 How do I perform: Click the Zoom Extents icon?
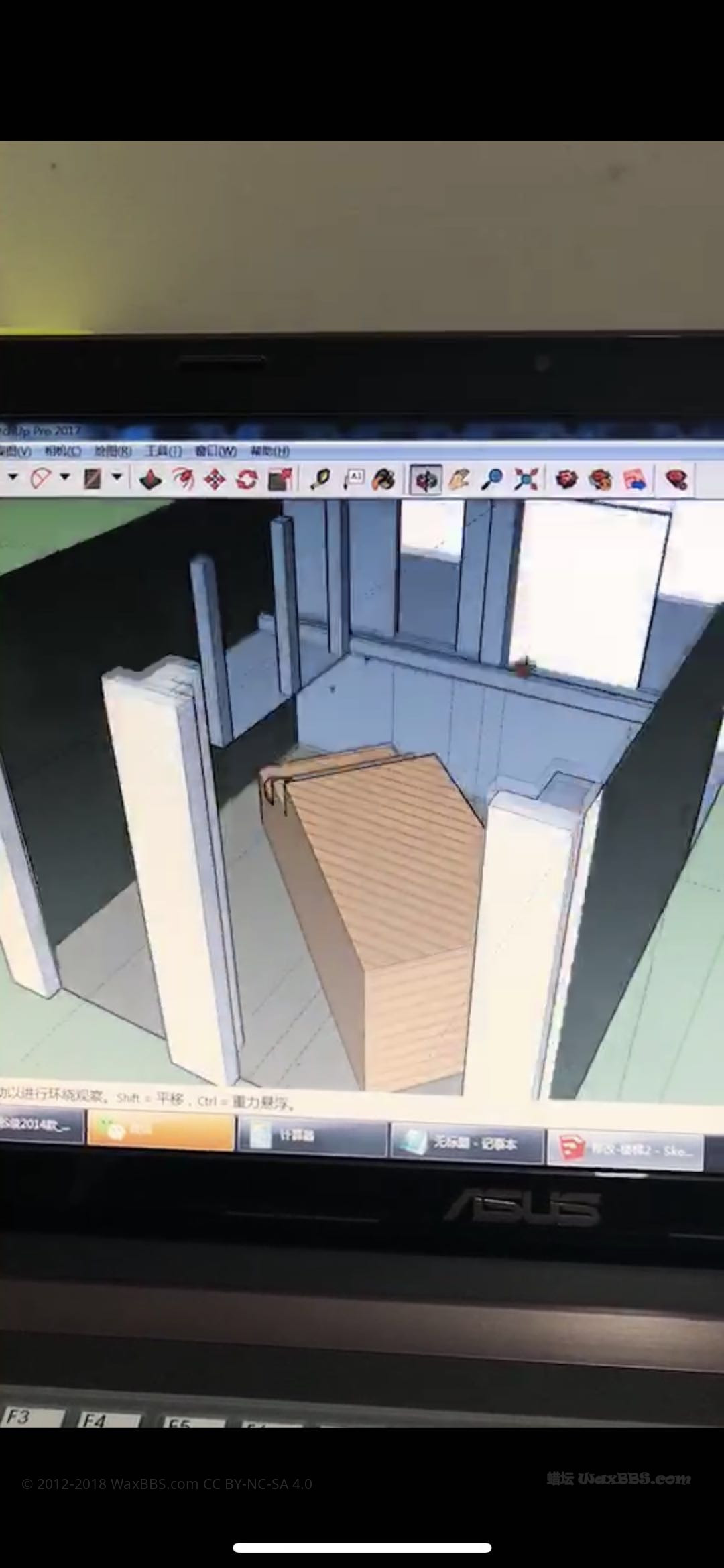[x=526, y=479]
